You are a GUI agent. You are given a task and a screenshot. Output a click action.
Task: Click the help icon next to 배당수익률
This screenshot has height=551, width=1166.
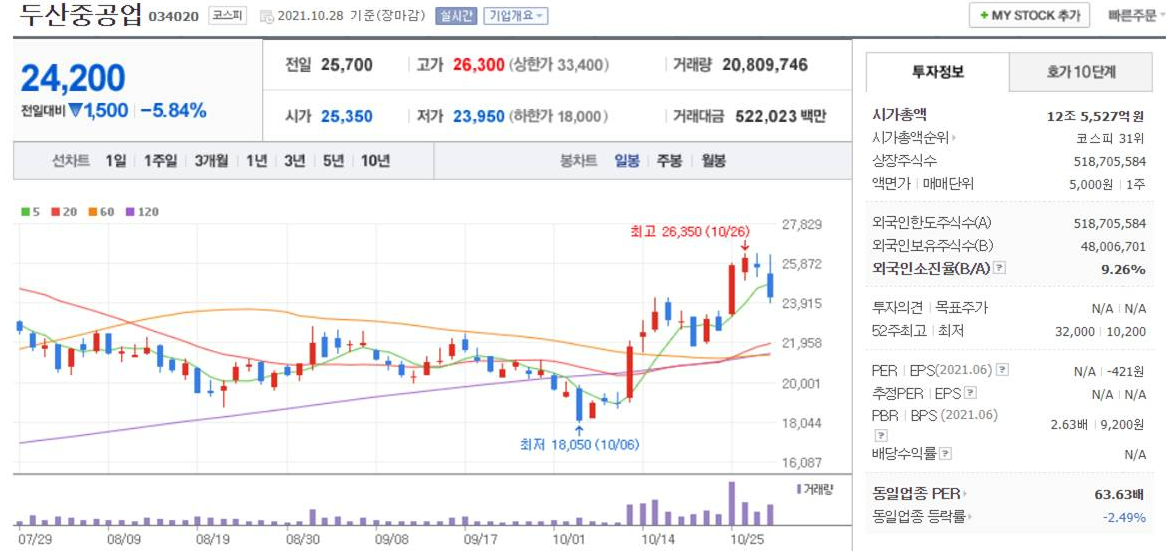point(946,454)
